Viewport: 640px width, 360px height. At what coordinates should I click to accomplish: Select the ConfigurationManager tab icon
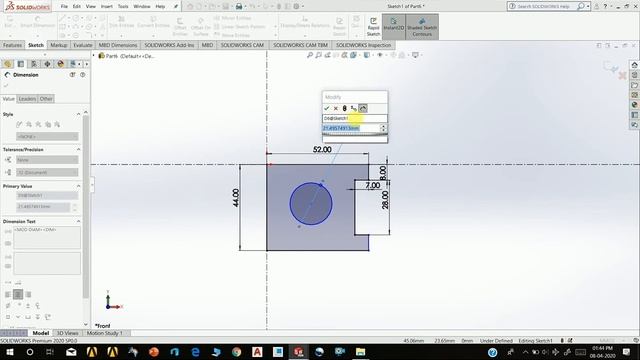34,64
